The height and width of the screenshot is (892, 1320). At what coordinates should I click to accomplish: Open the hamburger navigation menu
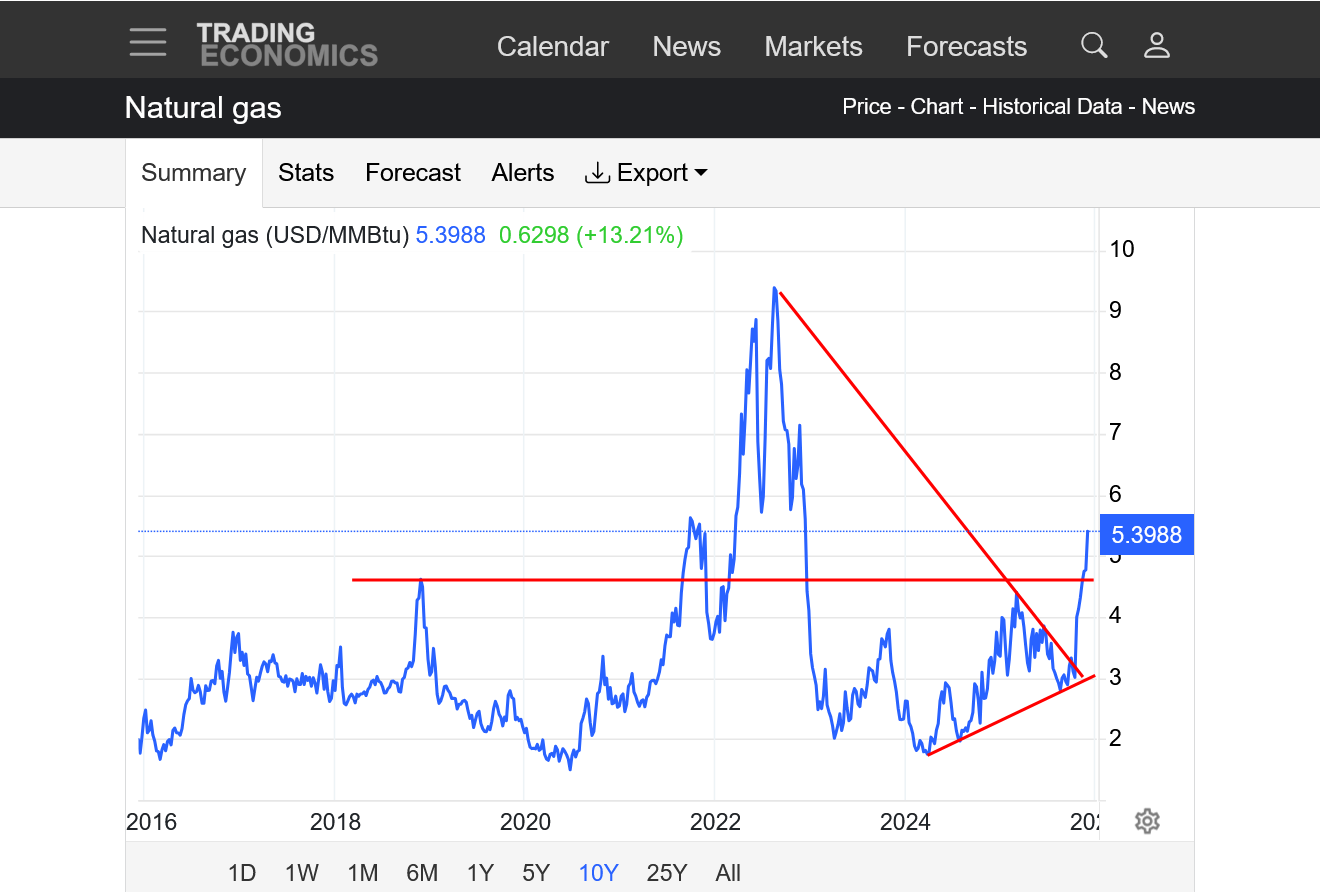(148, 43)
